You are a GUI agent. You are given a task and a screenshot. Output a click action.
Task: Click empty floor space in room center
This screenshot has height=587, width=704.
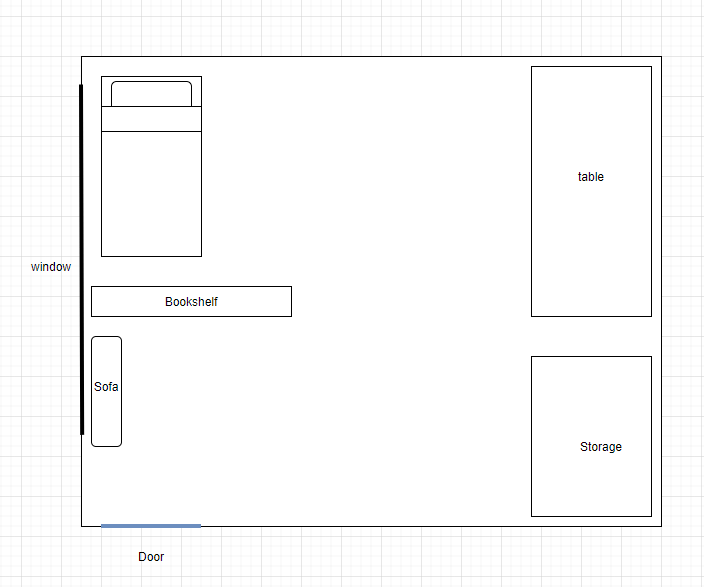(400, 300)
